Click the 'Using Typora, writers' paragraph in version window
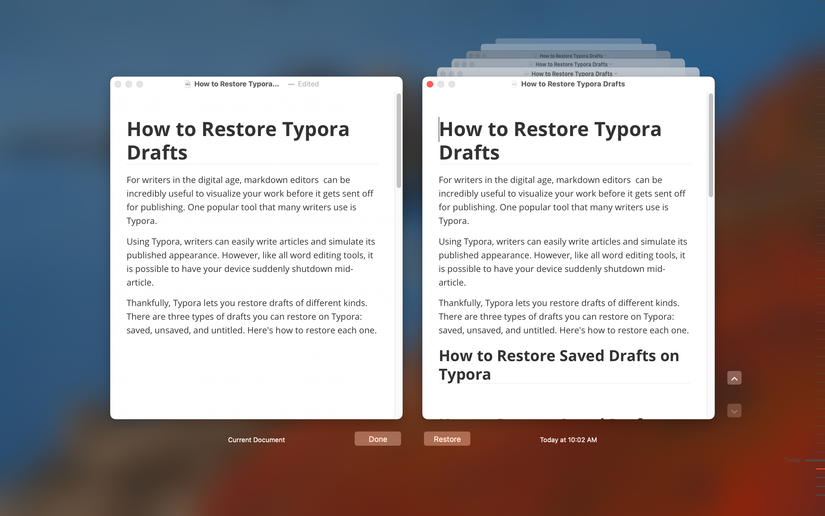 coord(563,262)
